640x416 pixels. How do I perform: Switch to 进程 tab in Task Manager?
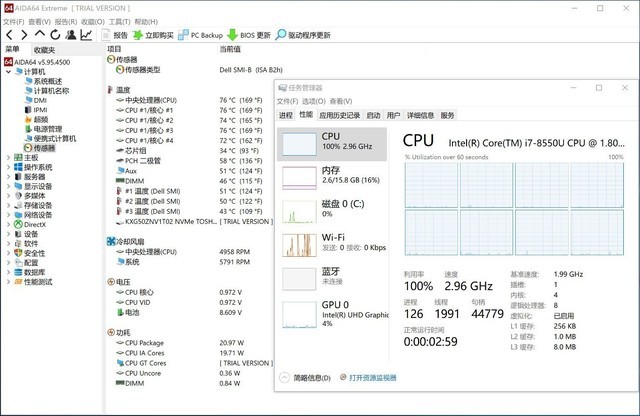[x=286, y=116]
